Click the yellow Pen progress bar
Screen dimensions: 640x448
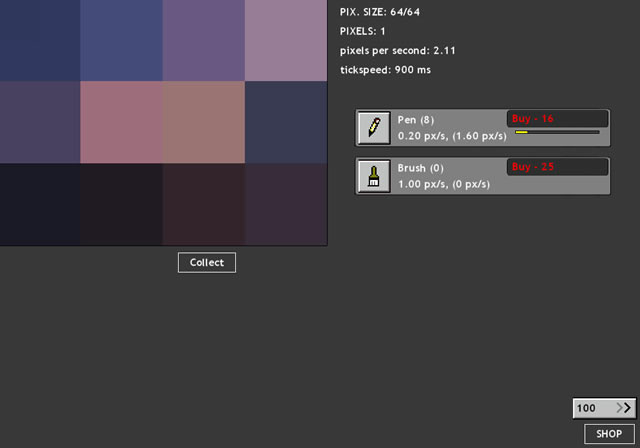pyautogui.click(x=557, y=132)
